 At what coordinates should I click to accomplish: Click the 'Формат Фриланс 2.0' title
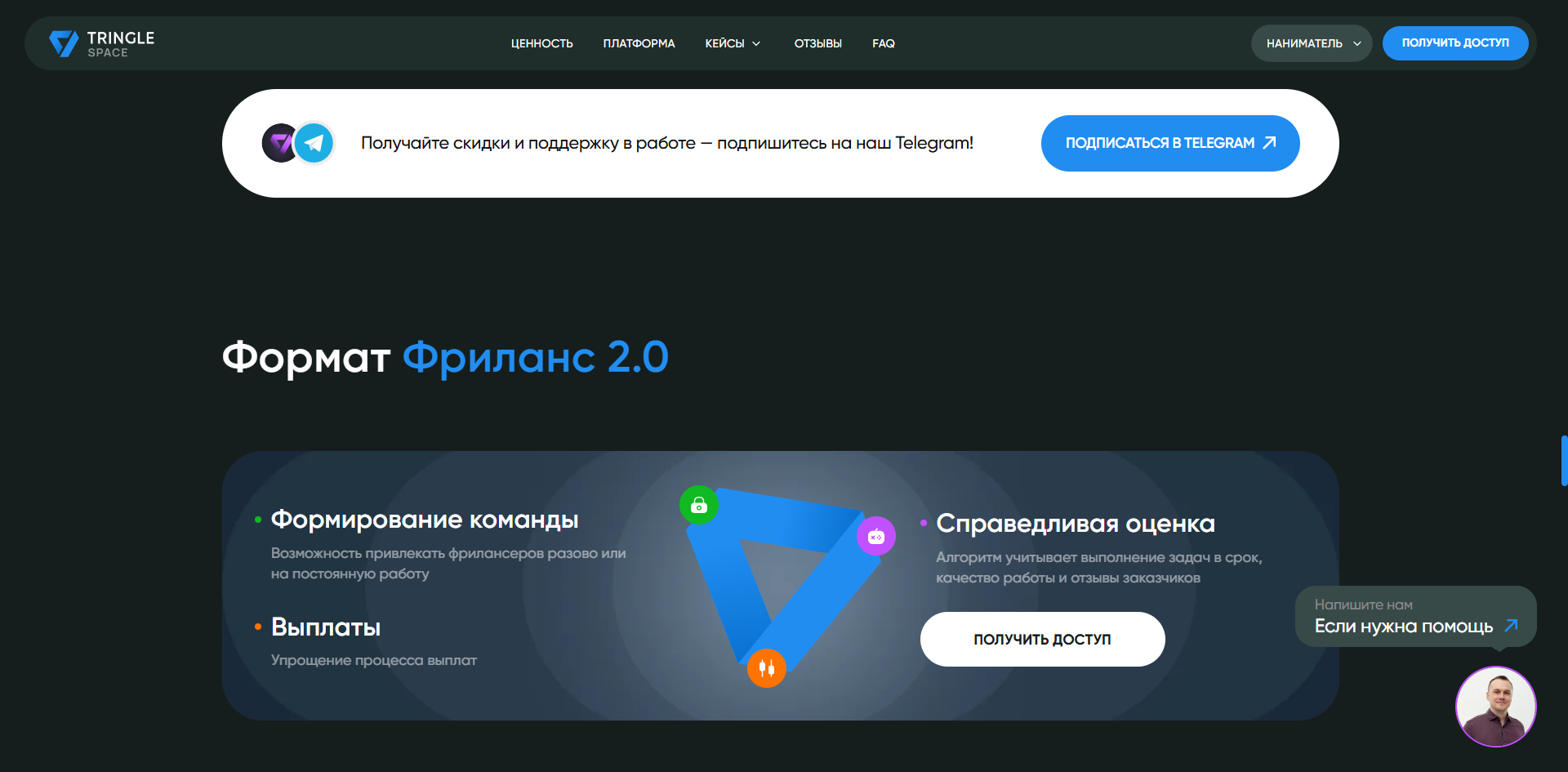click(445, 357)
